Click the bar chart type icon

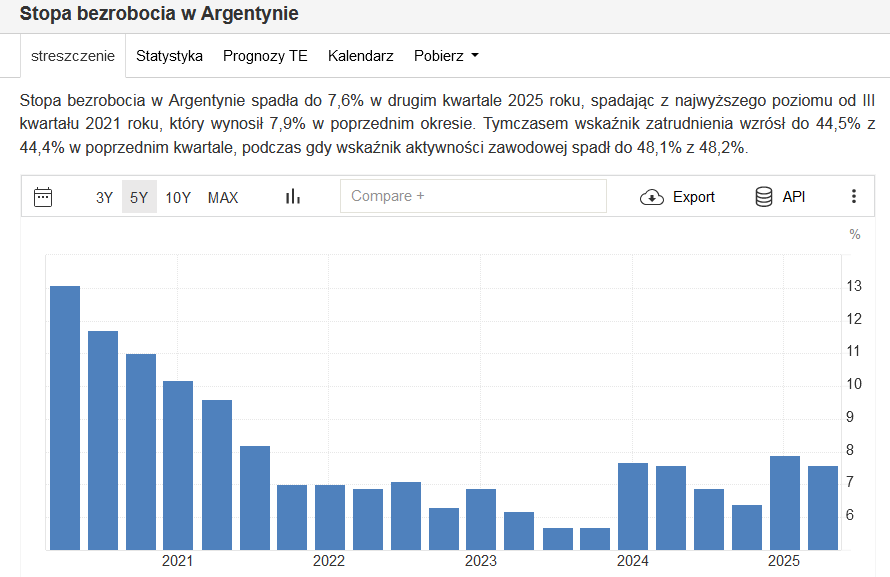292,197
